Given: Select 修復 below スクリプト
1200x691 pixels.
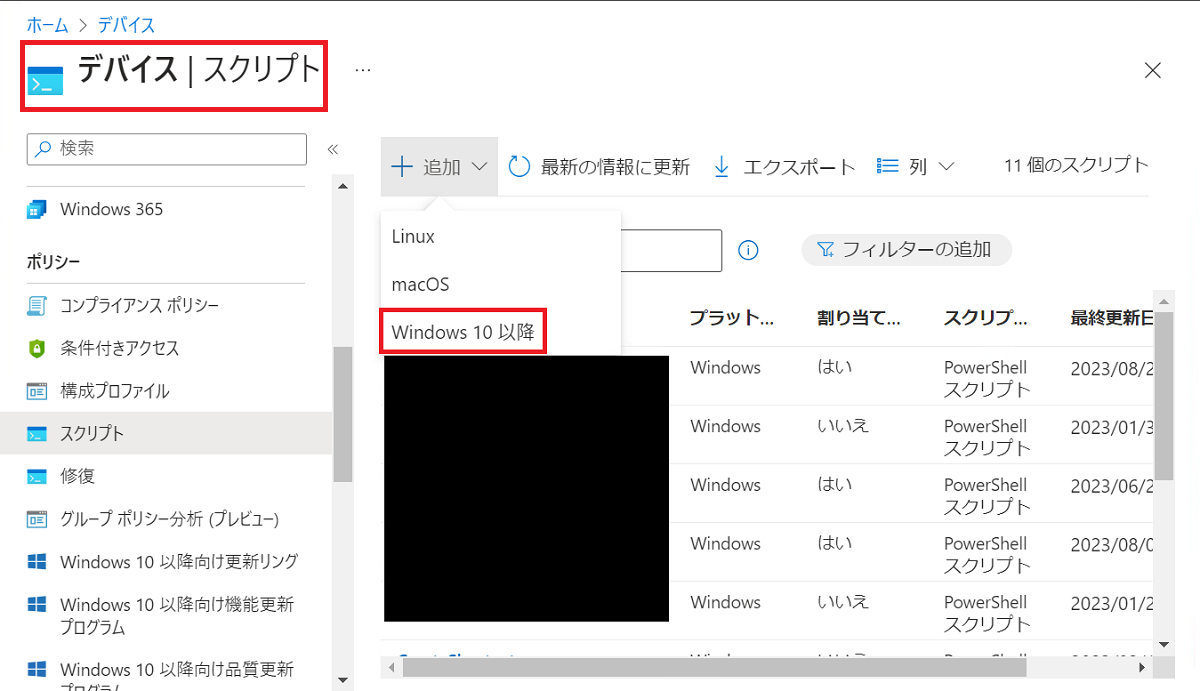Looking at the screenshot, I should pos(80,476).
